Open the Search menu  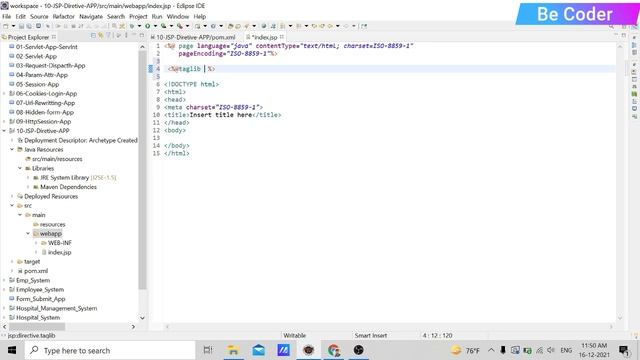(116, 16)
